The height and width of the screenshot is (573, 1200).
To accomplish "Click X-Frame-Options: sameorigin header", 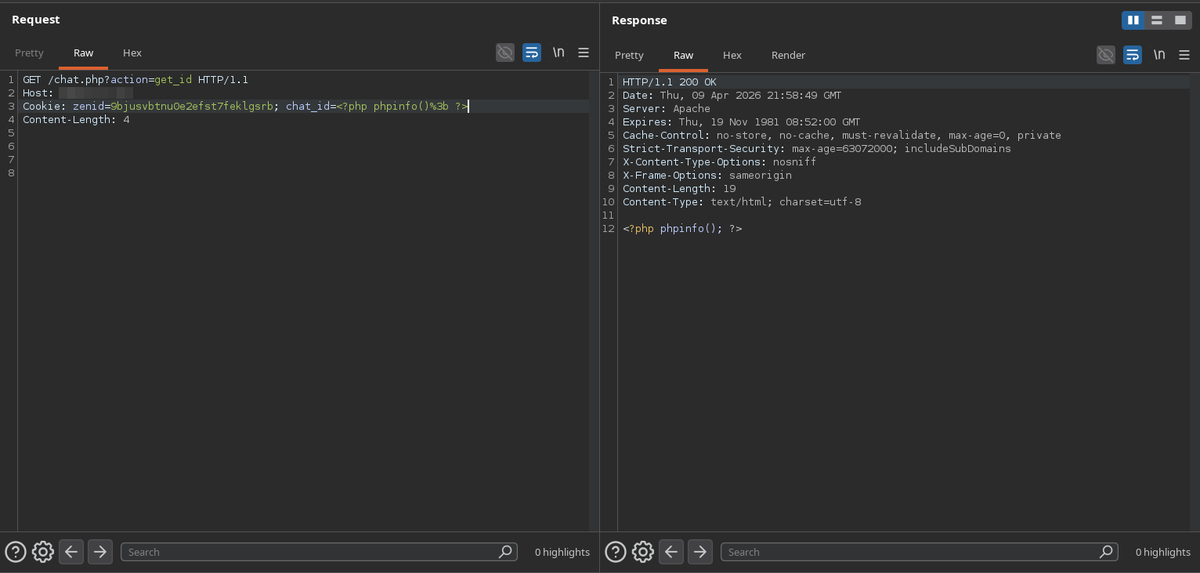I will pyautogui.click(x=707, y=175).
